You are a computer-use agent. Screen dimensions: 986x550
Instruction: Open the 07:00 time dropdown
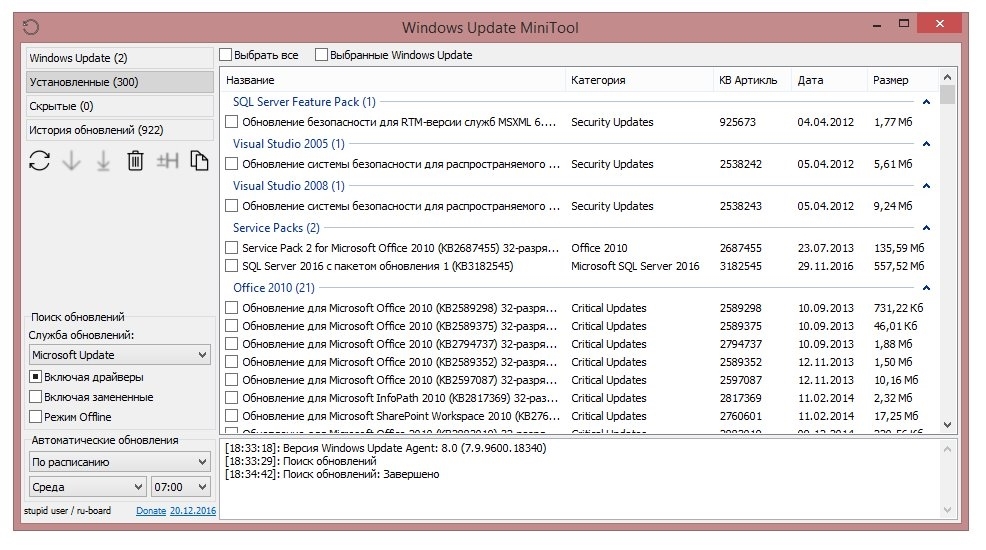(x=181, y=487)
